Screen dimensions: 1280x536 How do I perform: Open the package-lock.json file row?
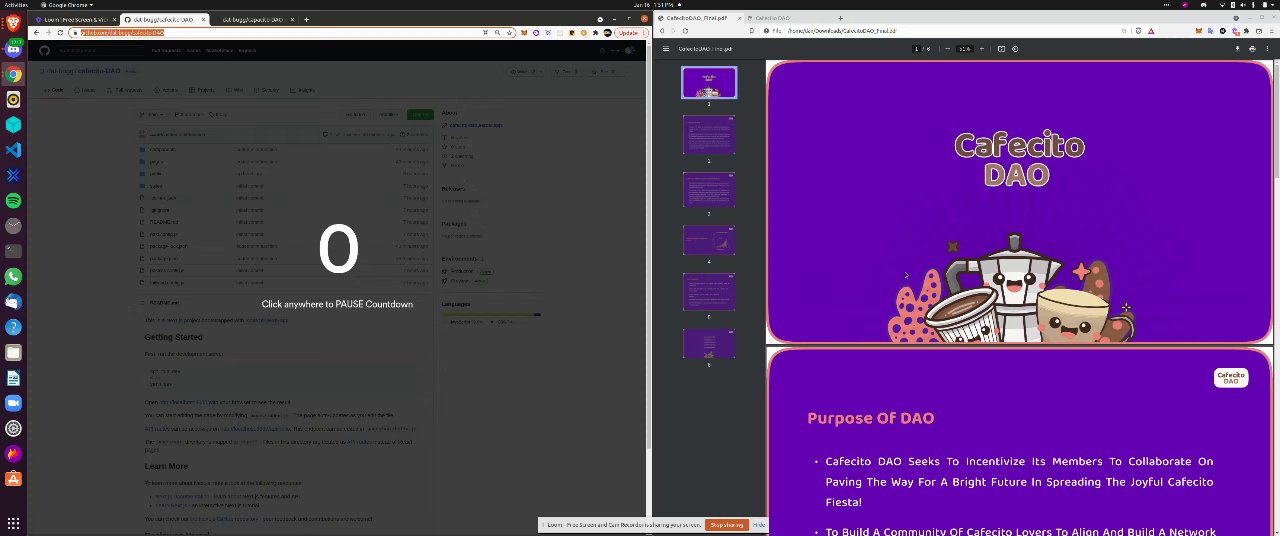[x=285, y=246]
